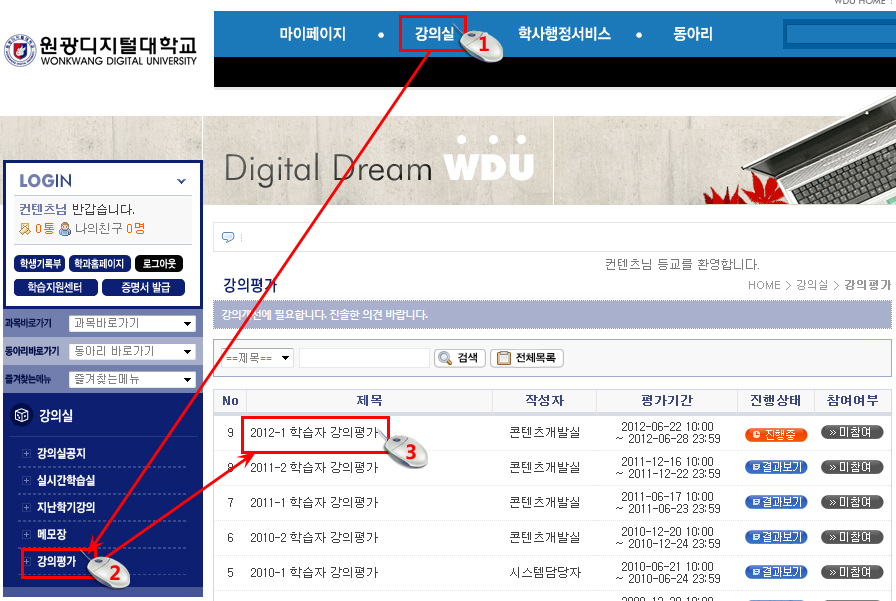The image size is (896, 601).
Task: Open the 과목바로가기 dropdown
Action: 132,323
